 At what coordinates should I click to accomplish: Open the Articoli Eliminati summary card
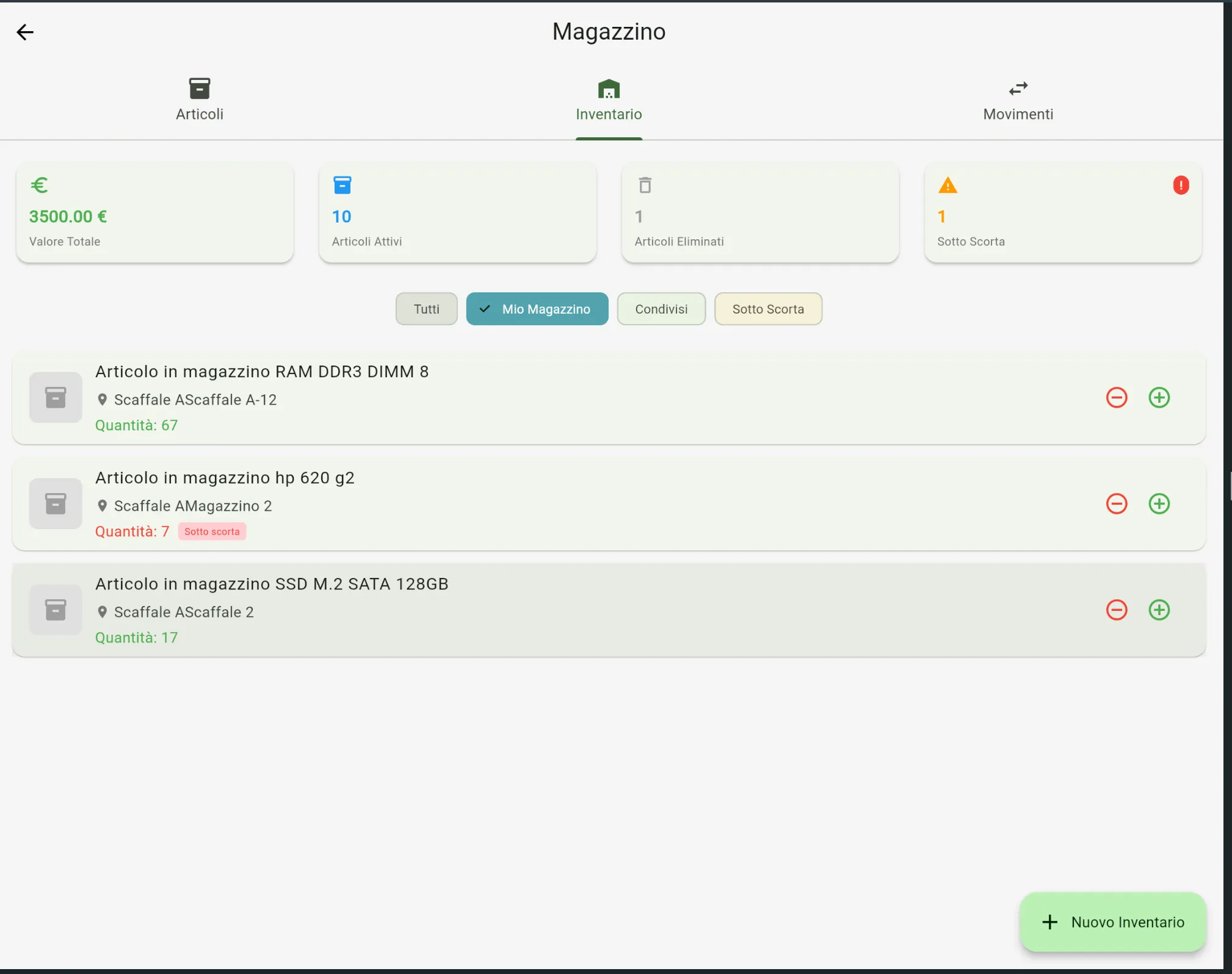760,212
